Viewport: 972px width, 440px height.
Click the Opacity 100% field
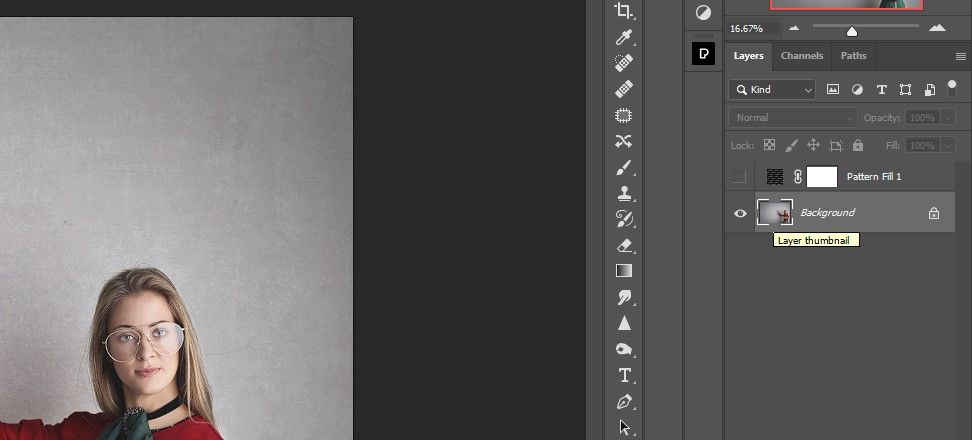[x=922, y=117]
